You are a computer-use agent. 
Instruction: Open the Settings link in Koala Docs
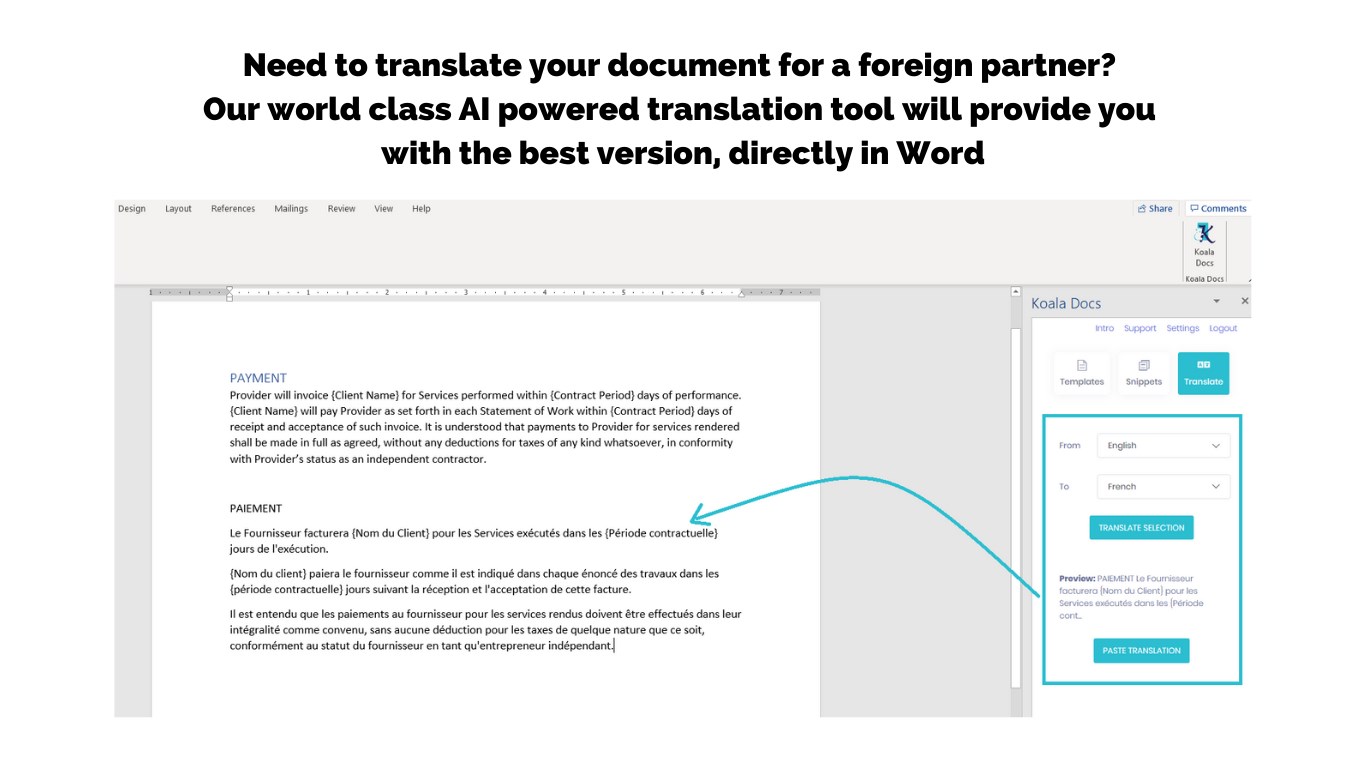(x=1183, y=328)
